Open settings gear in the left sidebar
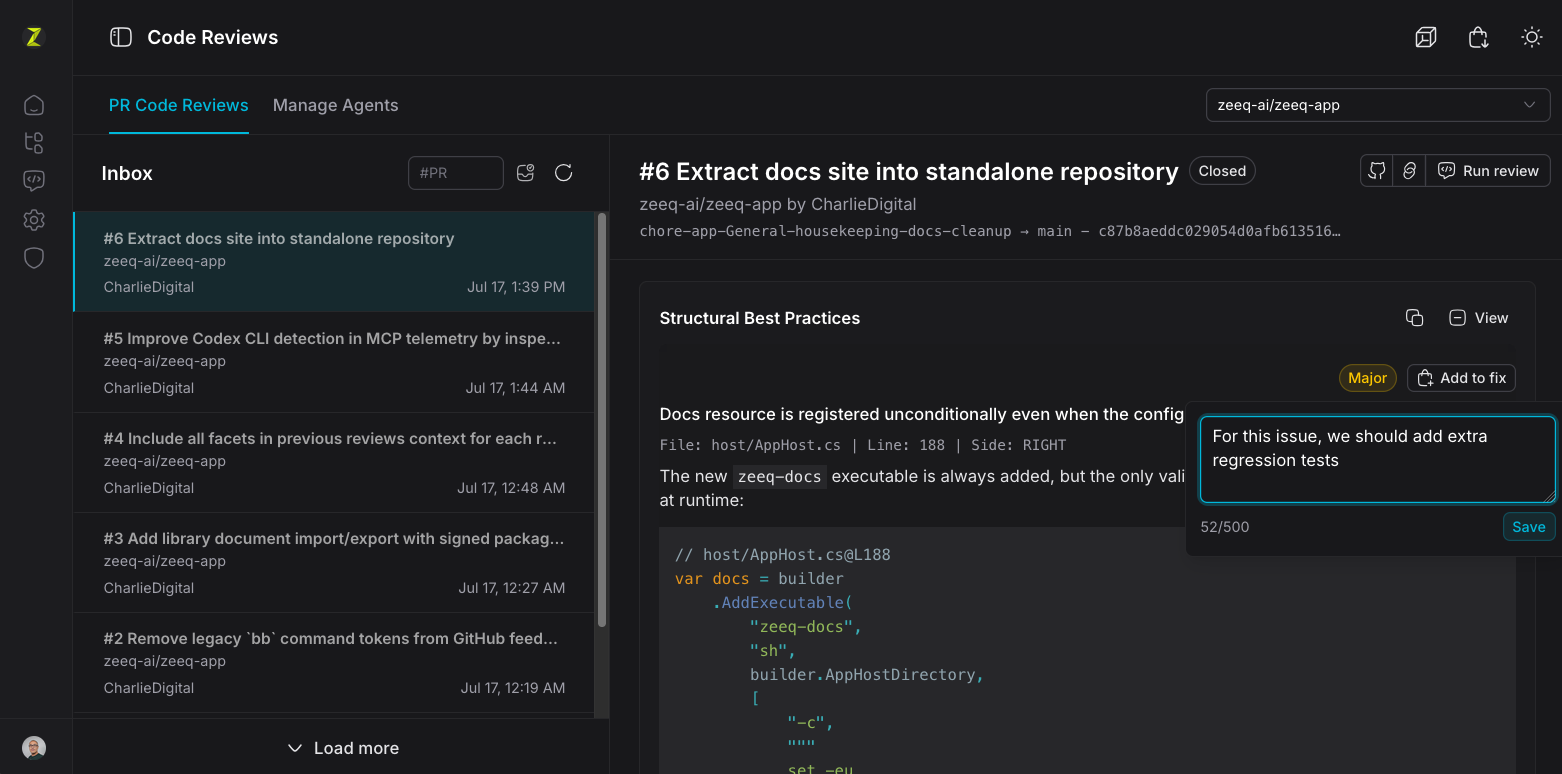Viewport: 1562px width, 774px height. [x=34, y=220]
